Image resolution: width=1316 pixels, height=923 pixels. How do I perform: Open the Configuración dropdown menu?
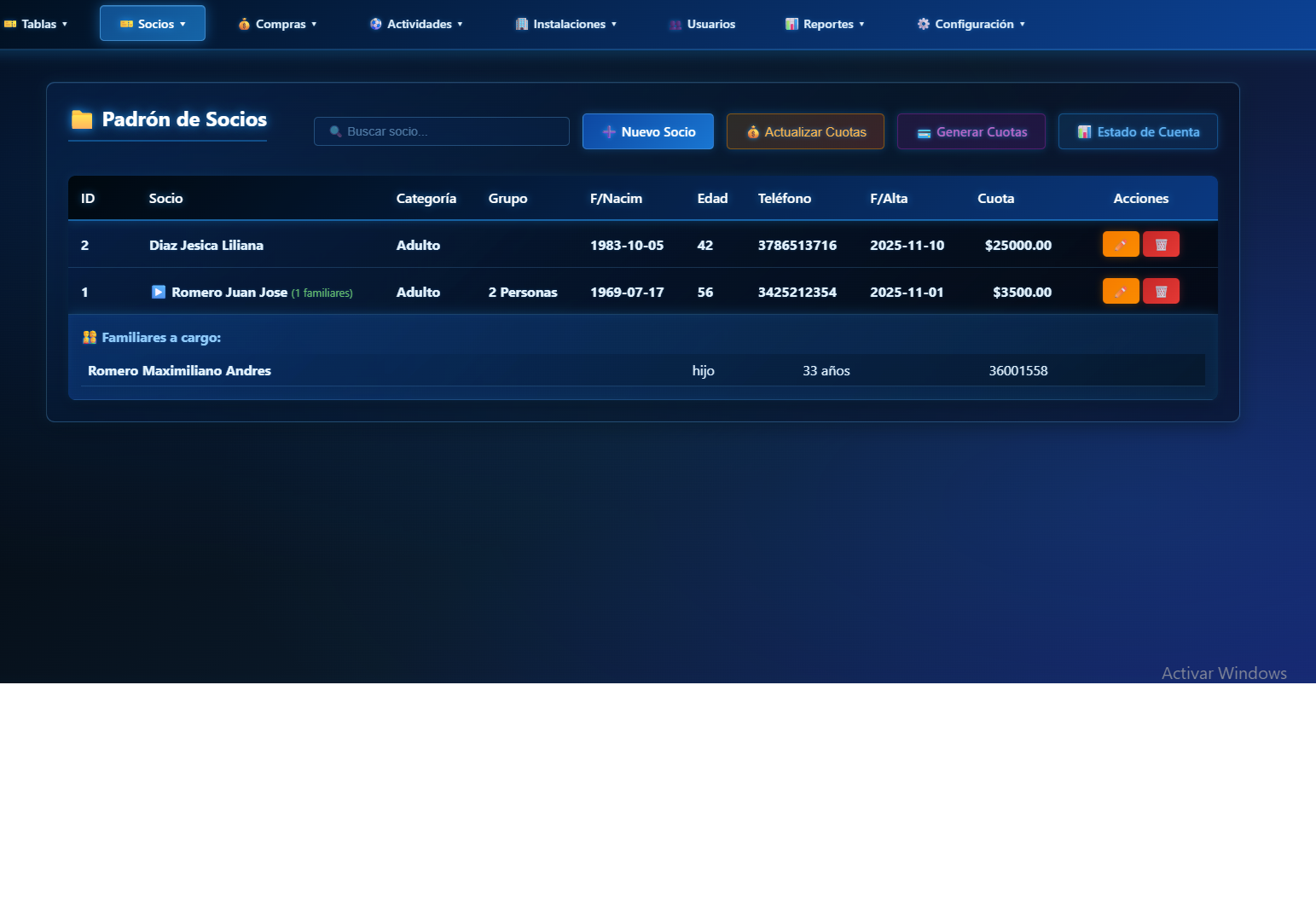[x=971, y=24]
